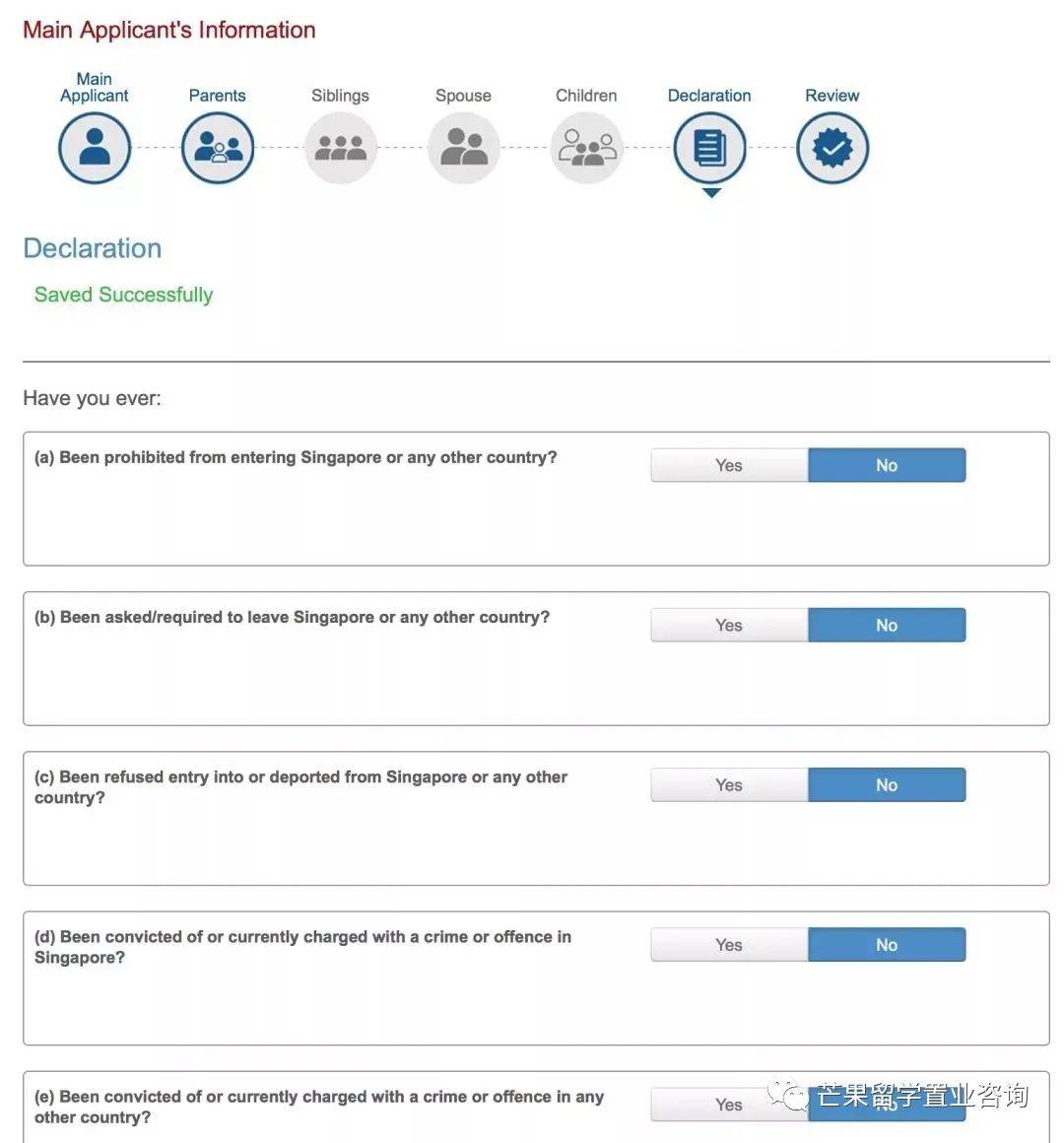Viewport: 1064px width, 1143px height.
Task: Click the Declaration step label
Action: pyautogui.click(x=709, y=96)
